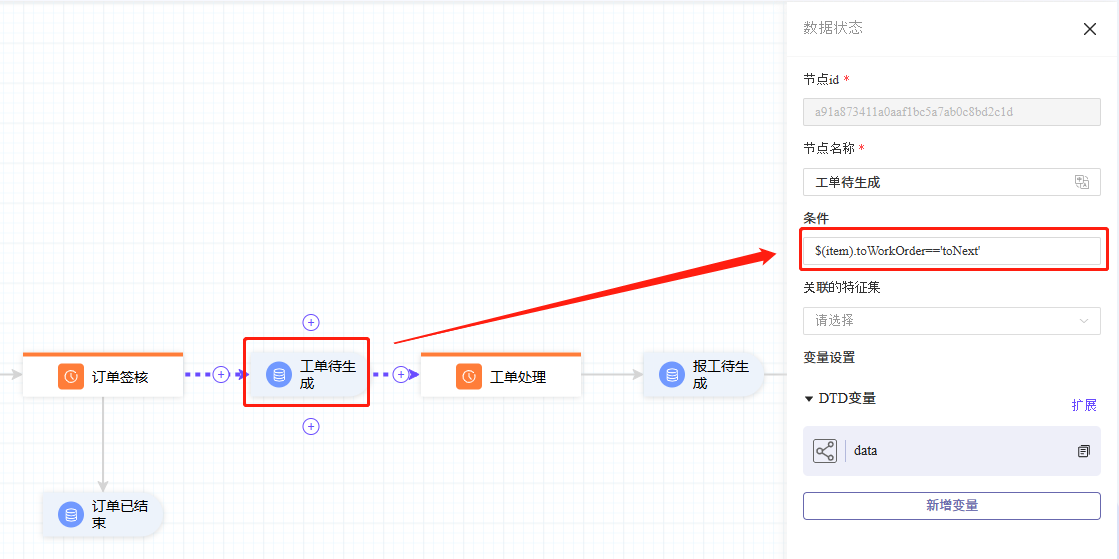Click the data variable name
This screenshot has width=1119, height=559.
[866, 451]
